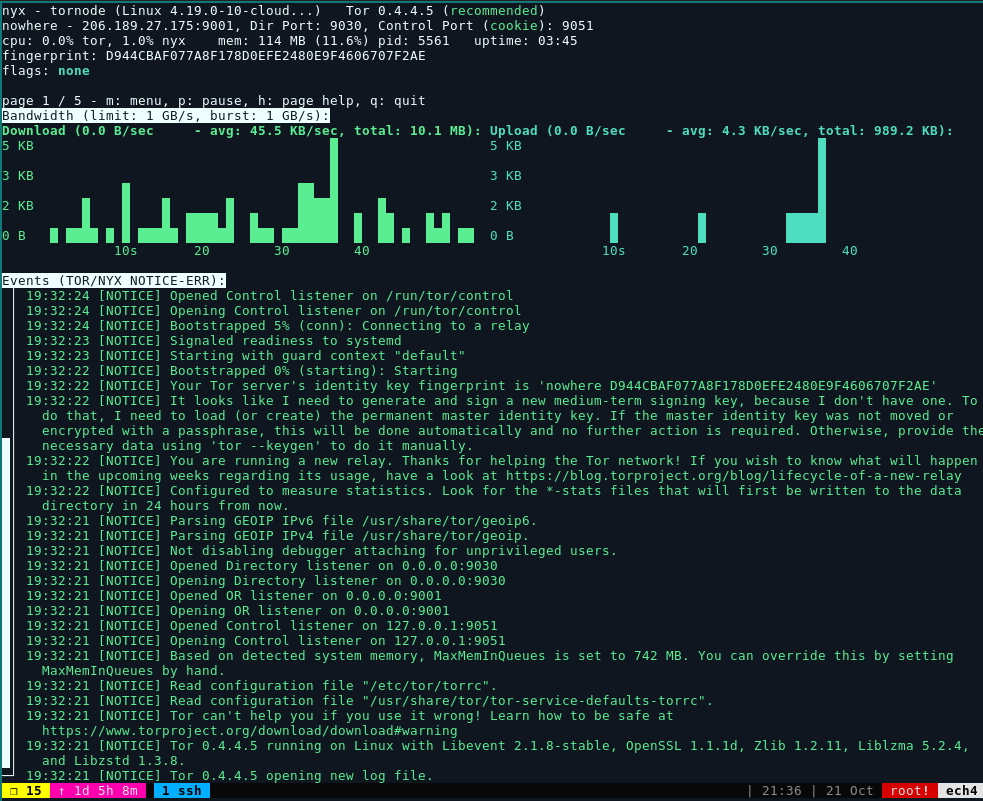Click the 'ech4' hostname in the status bar
The width and height of the screenshot is (983, 801).
pyautogui.click(x=961, y=791)
